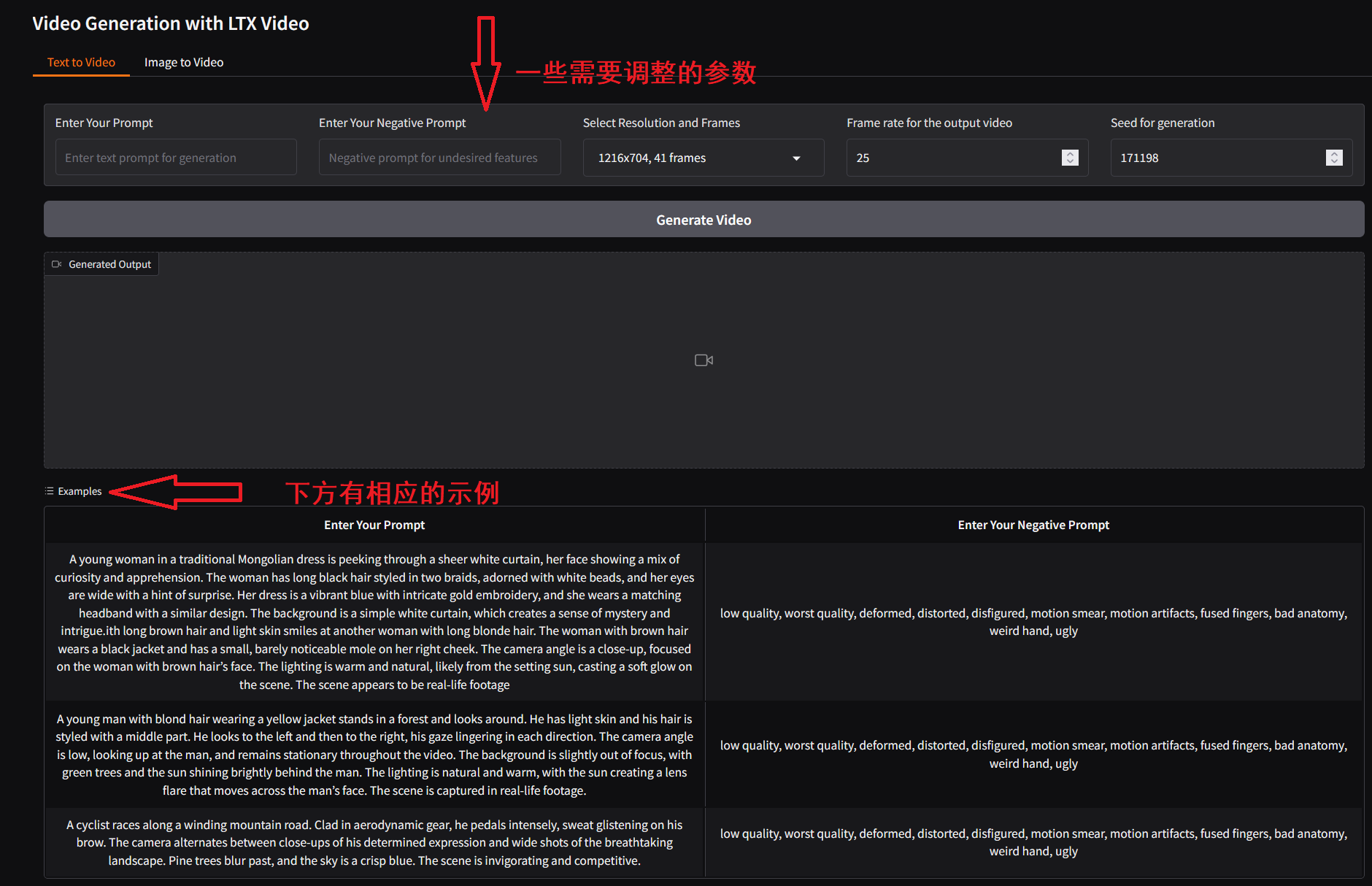Click the Examples list icon
The height and width of the screenshot is (886, 1372).
click(x=49, y=491)
